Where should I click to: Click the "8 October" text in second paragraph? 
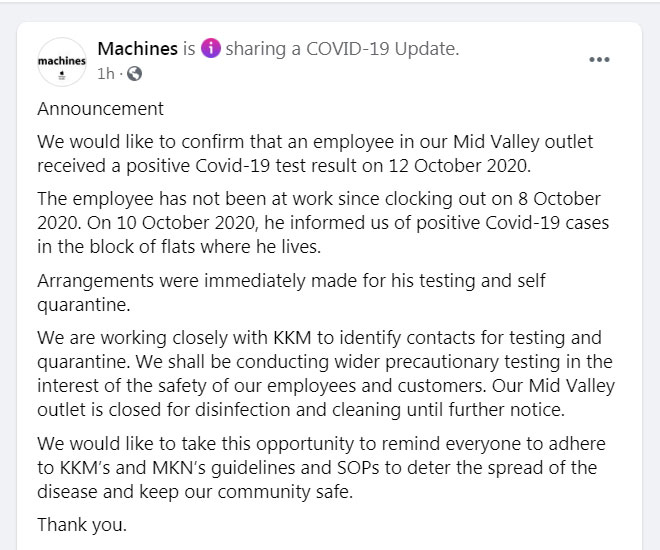point(559,199)
